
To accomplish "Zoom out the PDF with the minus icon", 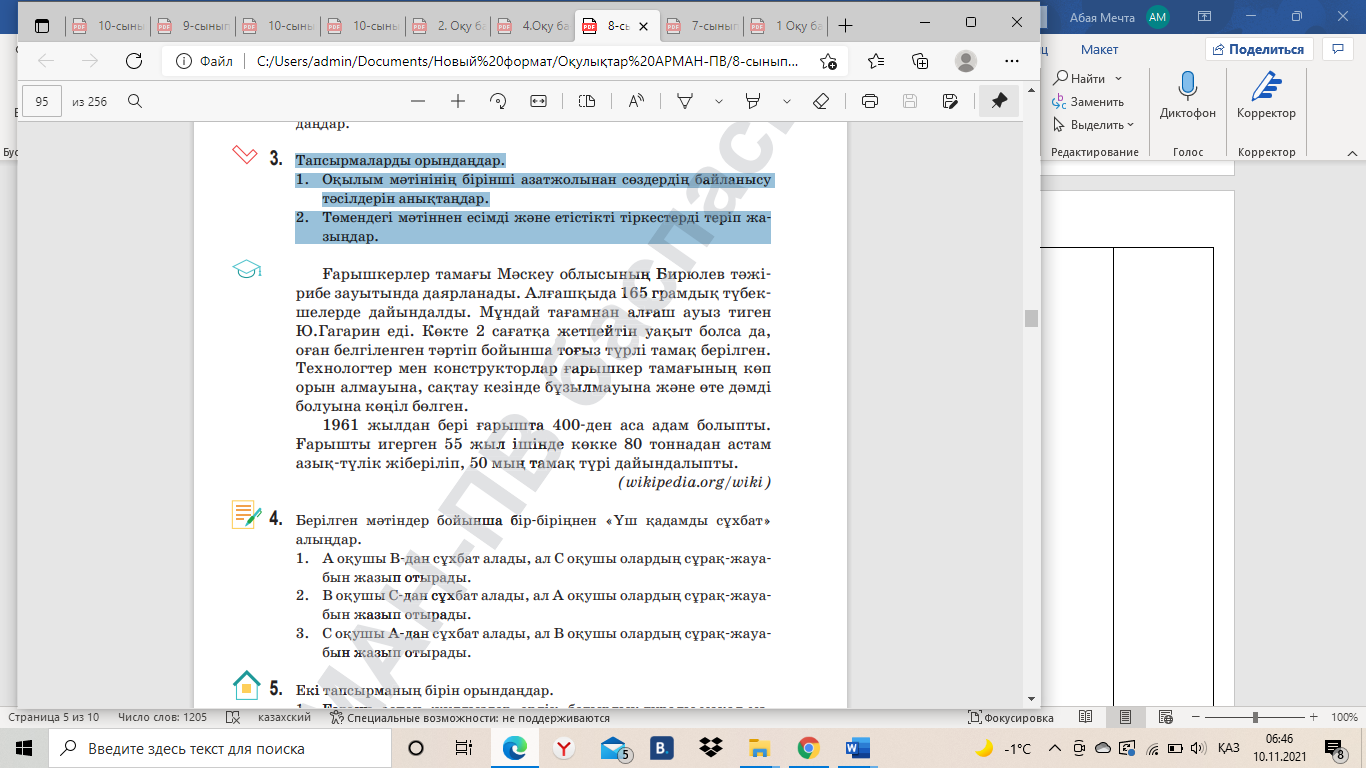I will (418, 101).
